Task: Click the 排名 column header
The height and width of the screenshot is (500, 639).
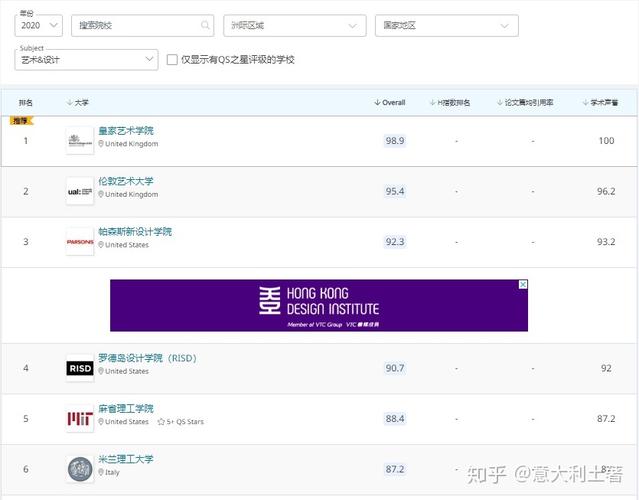Action: click(x=26, y=102)
